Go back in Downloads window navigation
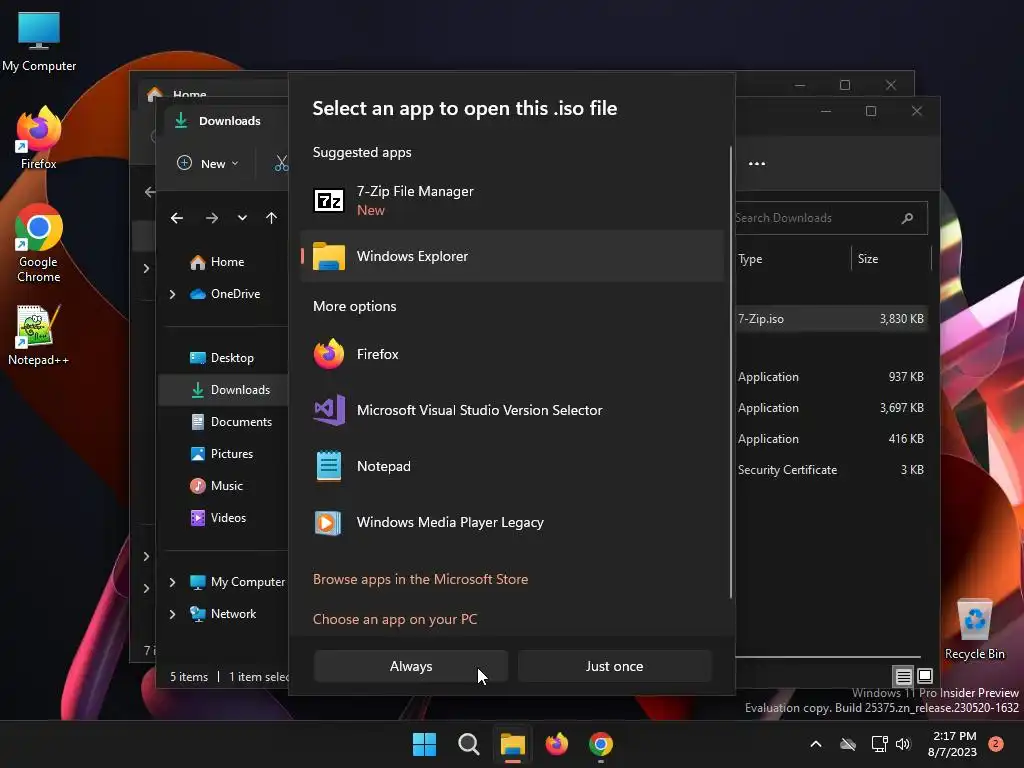 [x=176, y=218]
